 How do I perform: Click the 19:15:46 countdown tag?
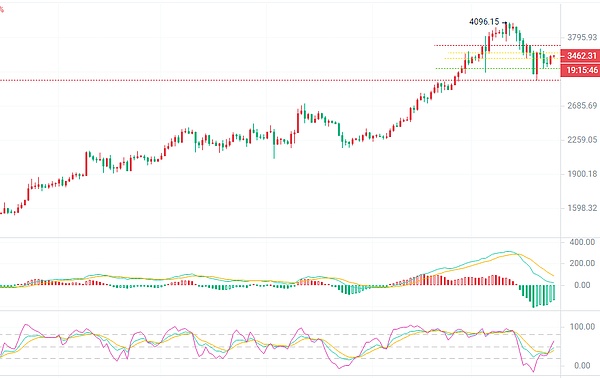(580, 70)
